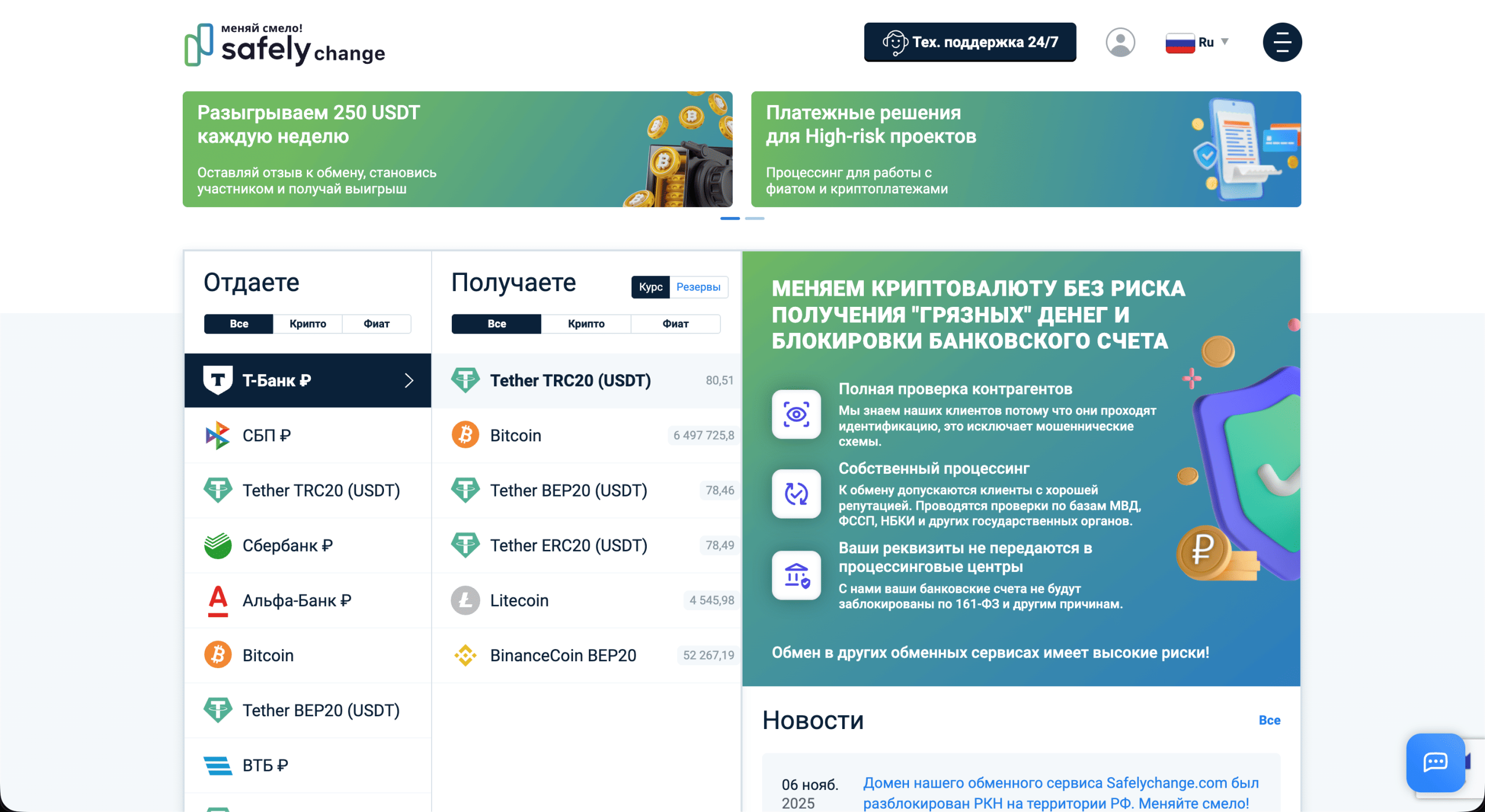
Task: Click the 78,49 Tether ERC20 rate
Action: pyautogui.click(x=719, y=545)
